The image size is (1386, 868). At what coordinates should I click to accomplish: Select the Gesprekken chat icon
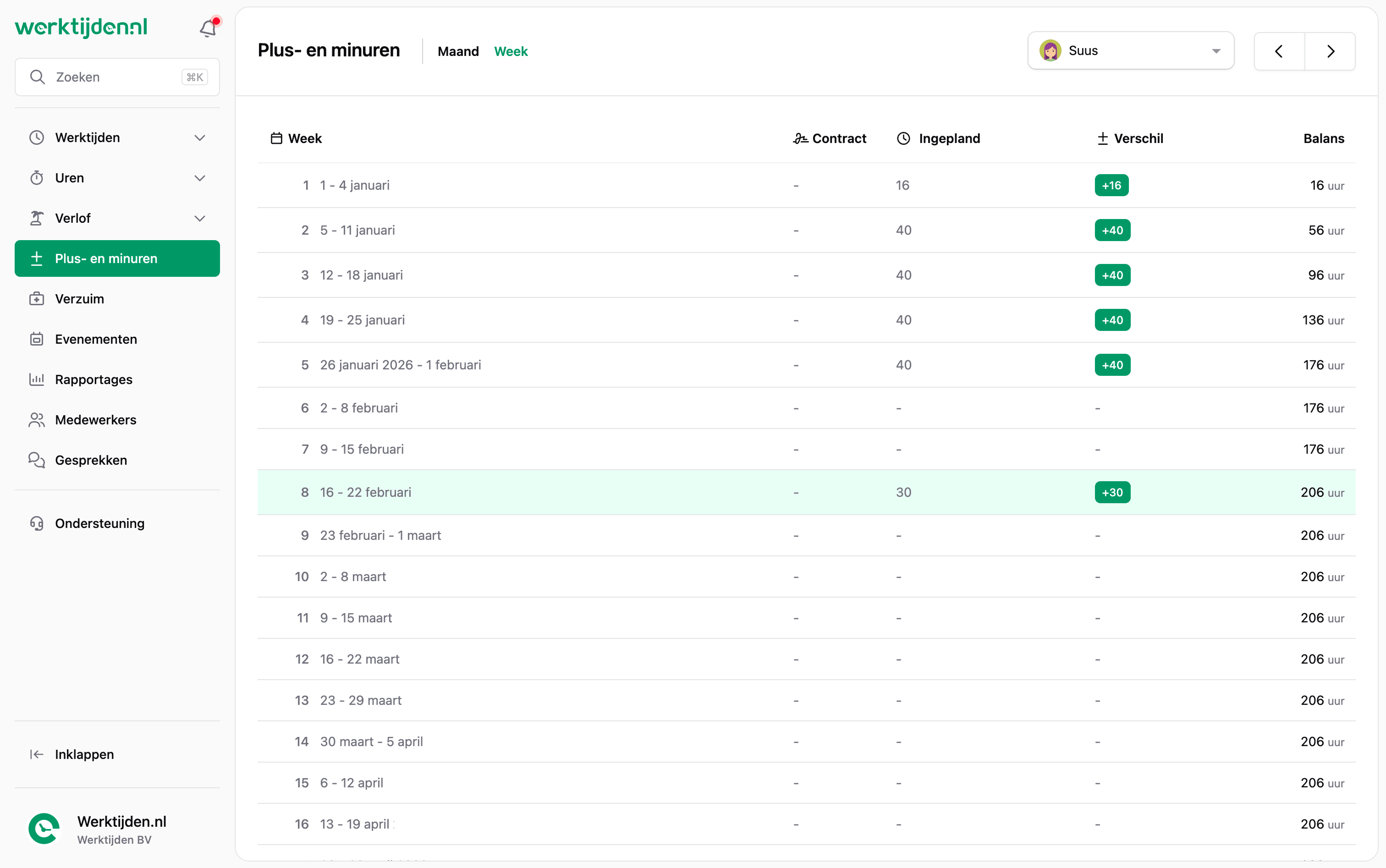(x=36, y=460)
